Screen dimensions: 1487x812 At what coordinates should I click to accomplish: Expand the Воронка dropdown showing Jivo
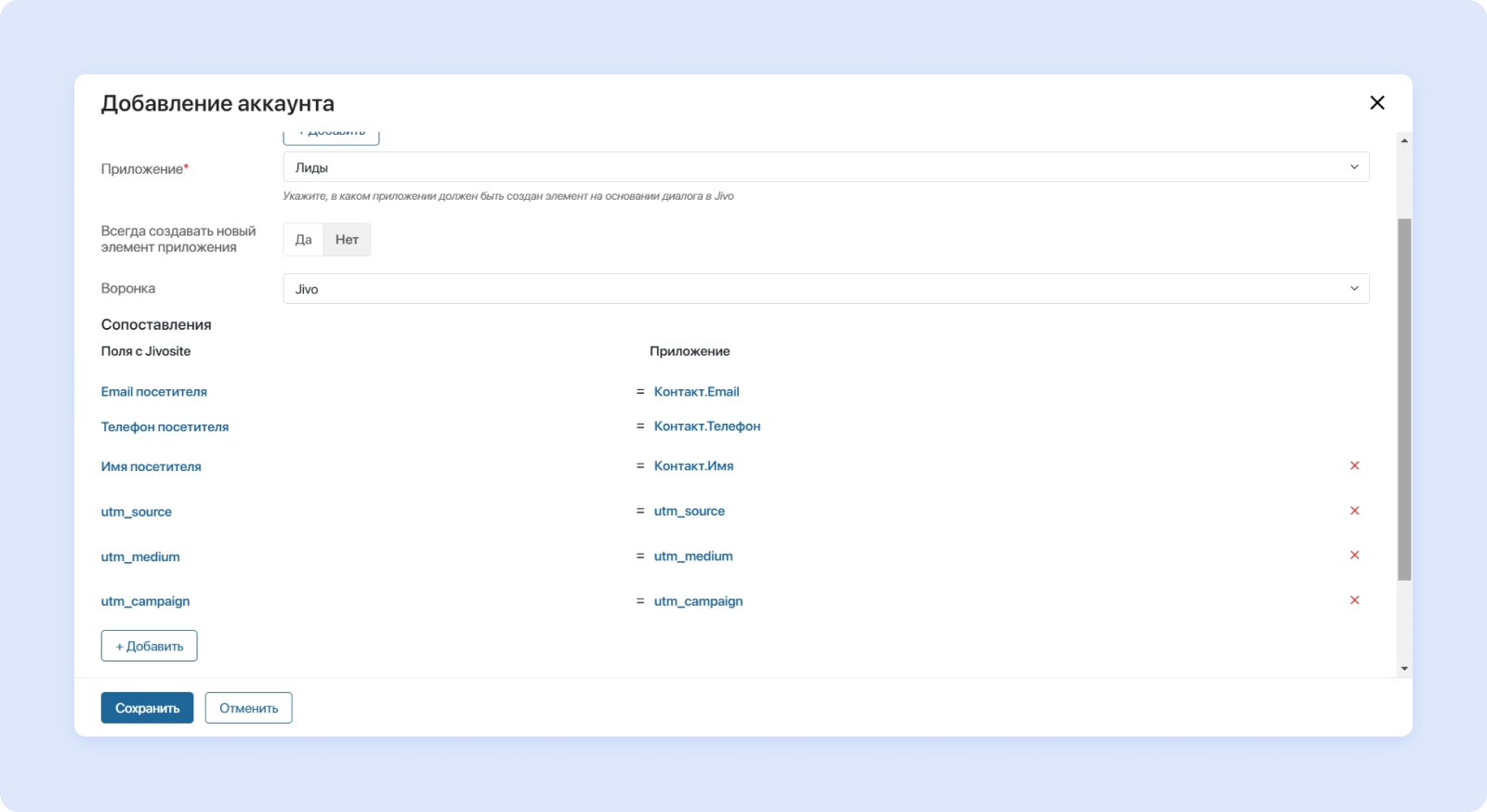click(824, 289)
